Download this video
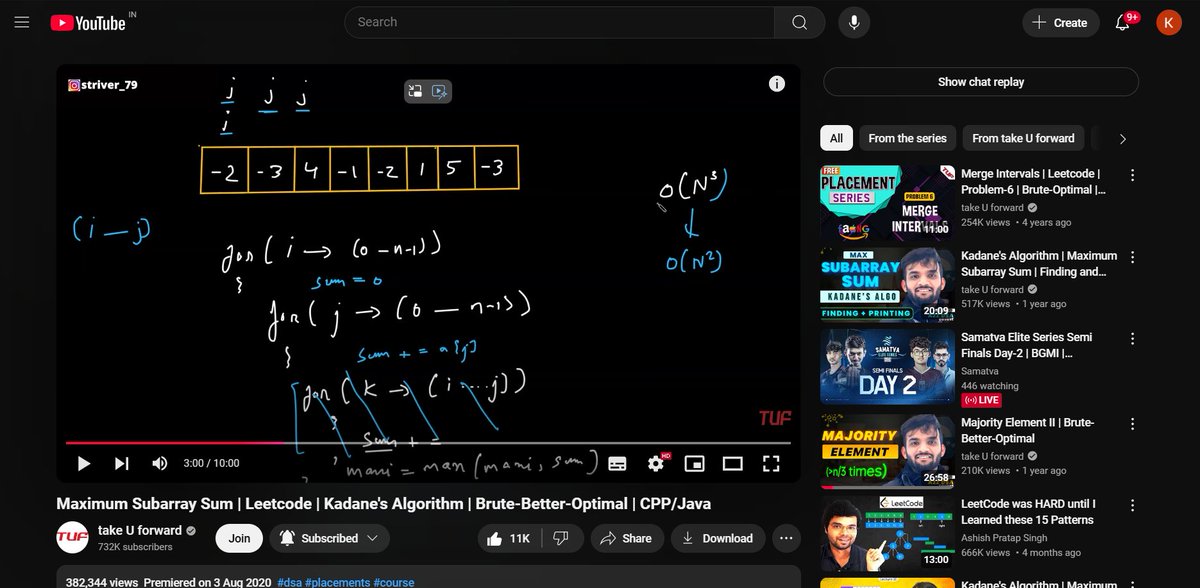The height and width of the screenshot is (588, 1200). 718,538
